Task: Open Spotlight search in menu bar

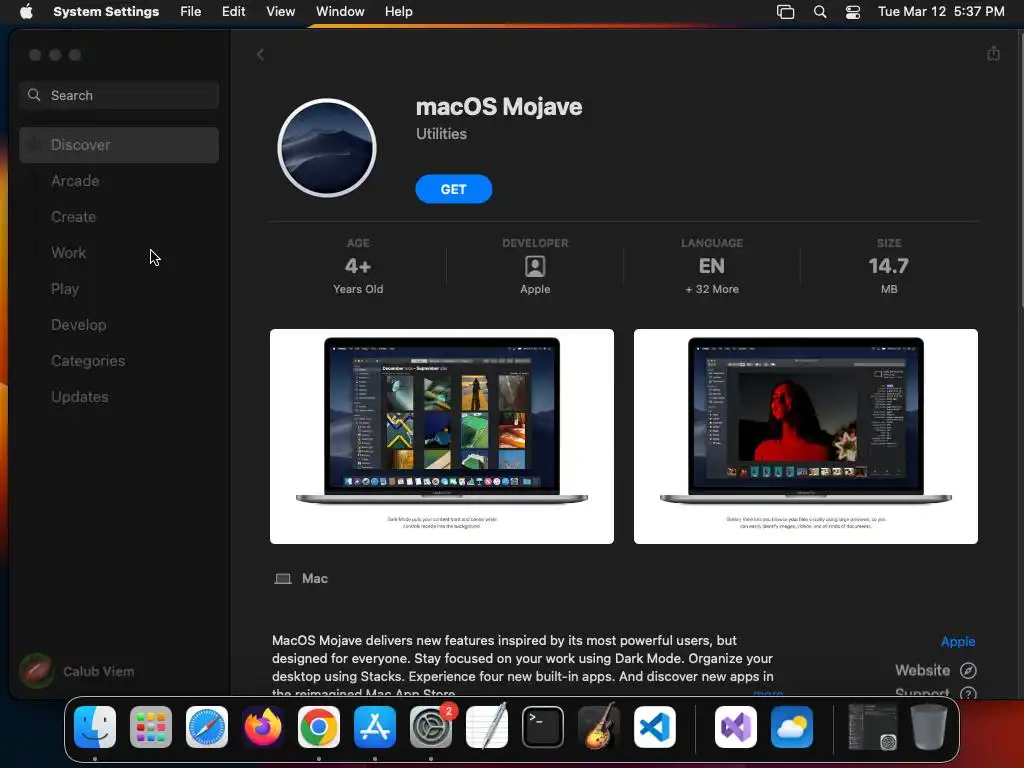Action: (x=820, y=12)
